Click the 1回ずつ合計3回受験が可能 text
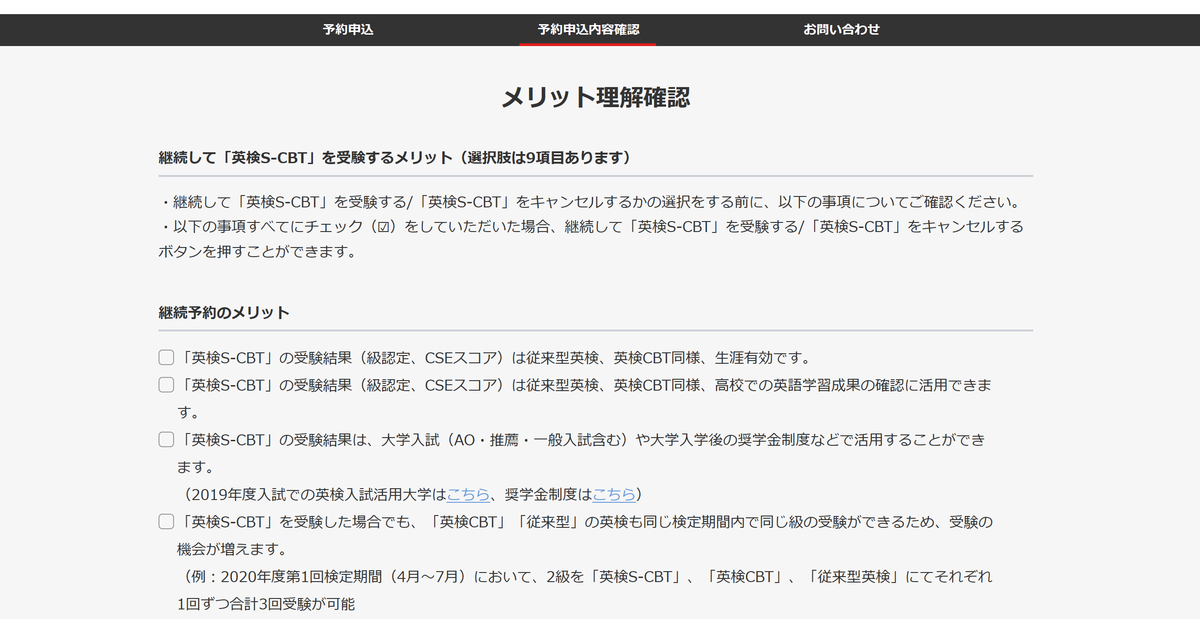1200x619 pixels. [266, 604]
